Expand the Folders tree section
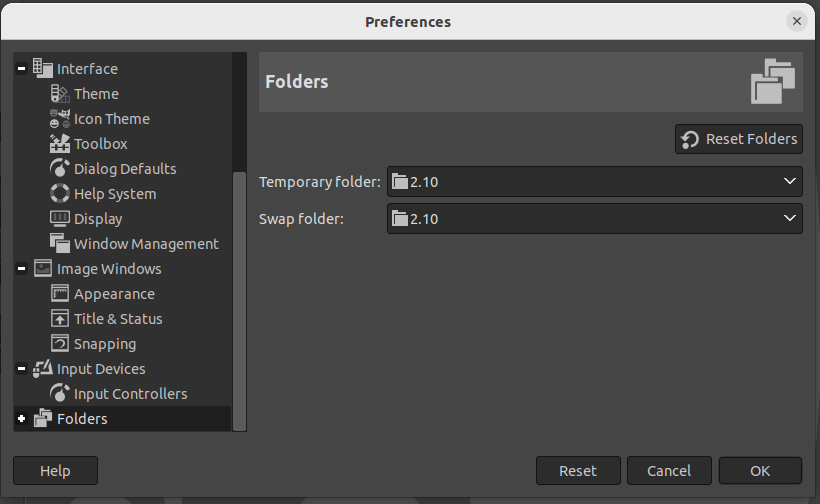 [22, 419]
